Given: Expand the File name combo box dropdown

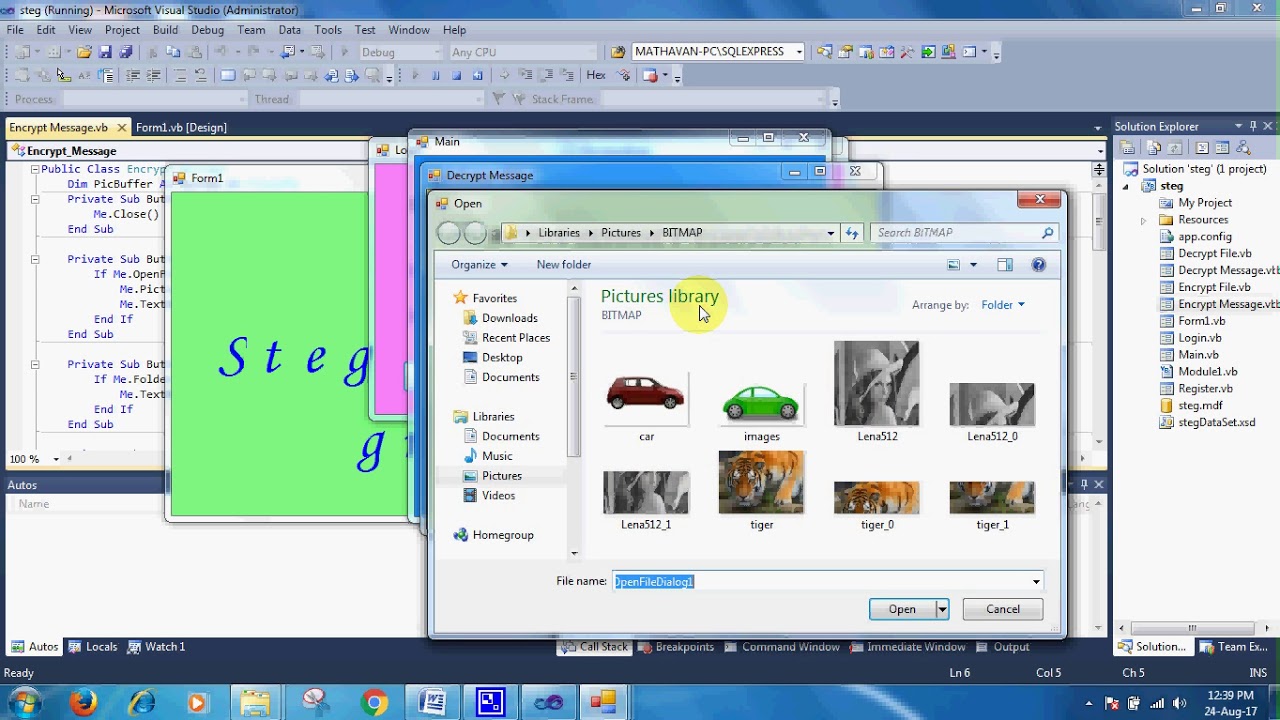Looking at the screenshot, I should tap(1036, 582).
